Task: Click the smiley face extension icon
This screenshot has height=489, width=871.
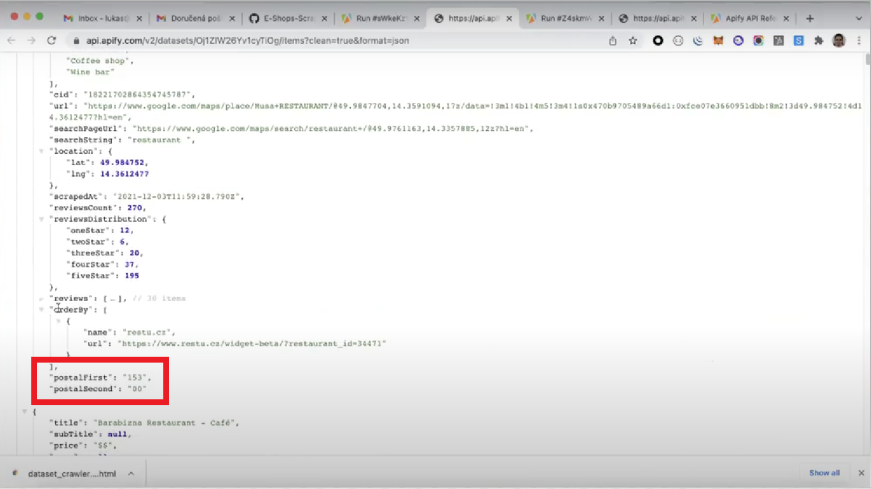Action: (x=678, y=41)
